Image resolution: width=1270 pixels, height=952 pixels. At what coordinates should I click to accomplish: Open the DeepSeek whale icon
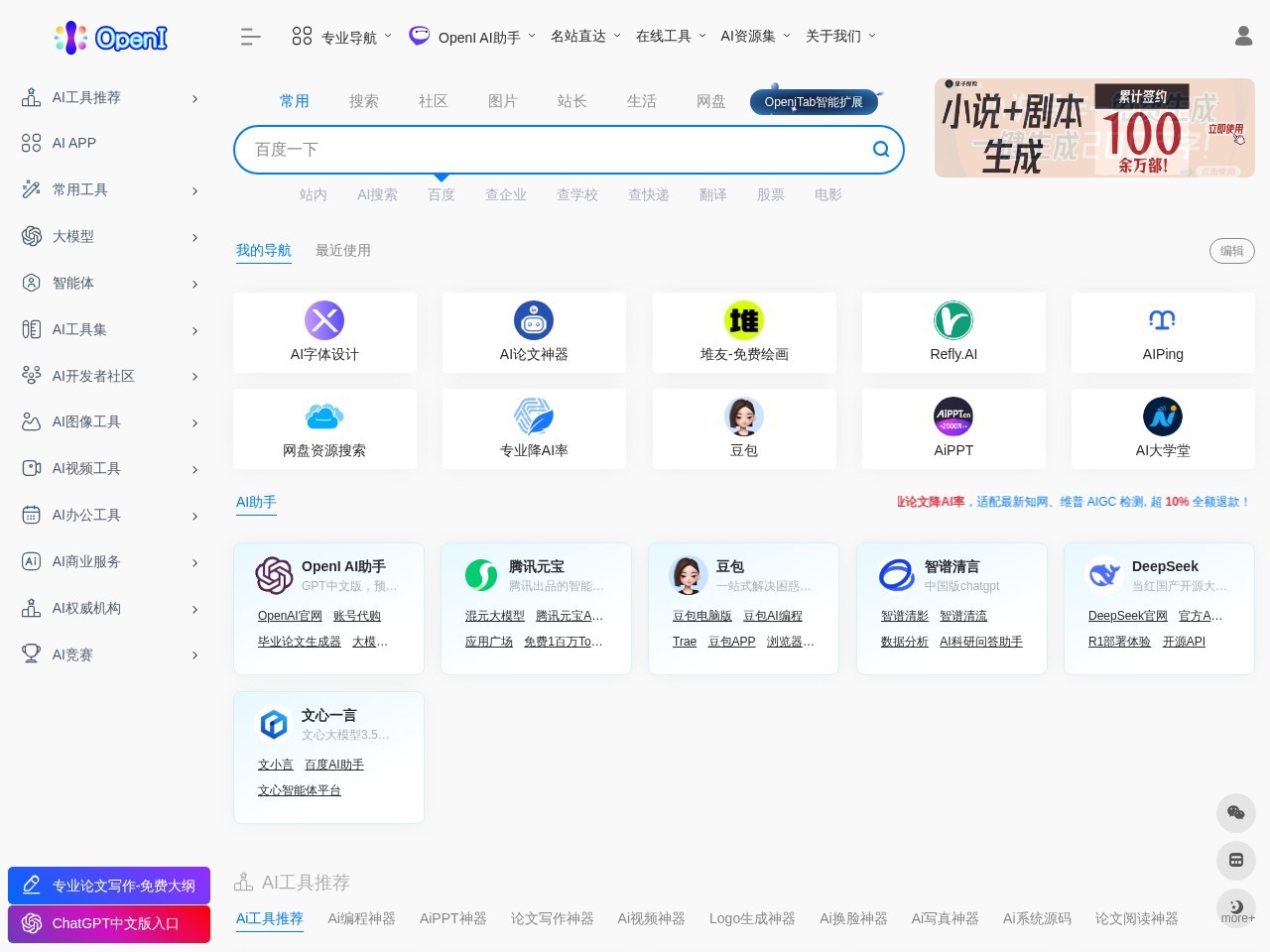[x=1103, y=575]
